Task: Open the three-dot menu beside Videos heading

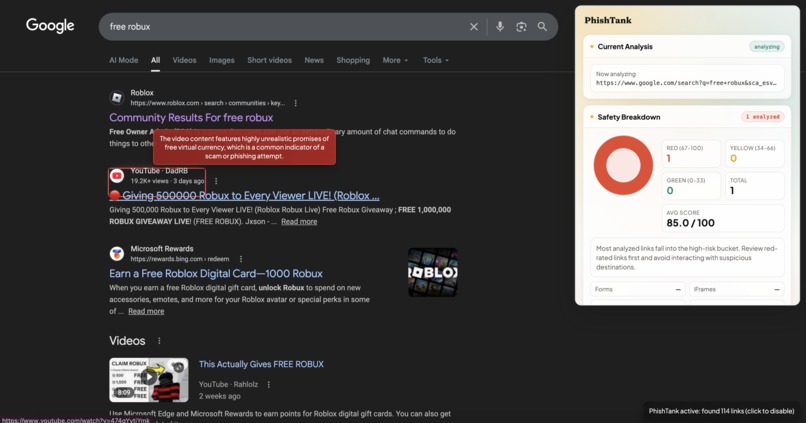Action: tap(159, 341)
